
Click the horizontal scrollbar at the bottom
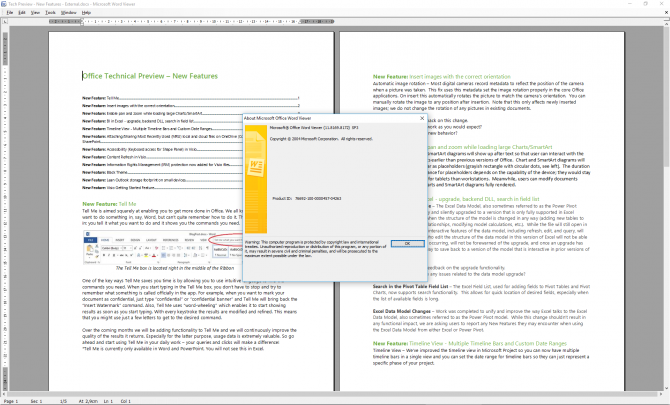click(x=333, y=394)
